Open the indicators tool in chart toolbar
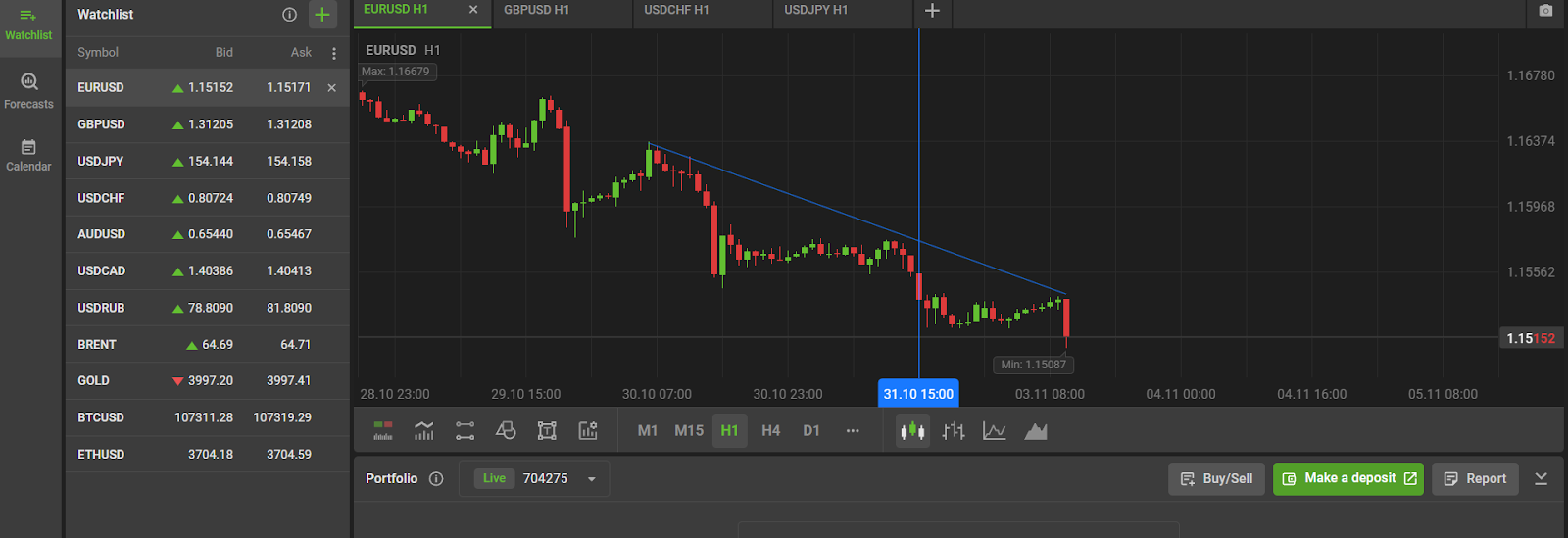Image resolution: width=1568 pixels, height=538 pixels. tap(423, 431)
